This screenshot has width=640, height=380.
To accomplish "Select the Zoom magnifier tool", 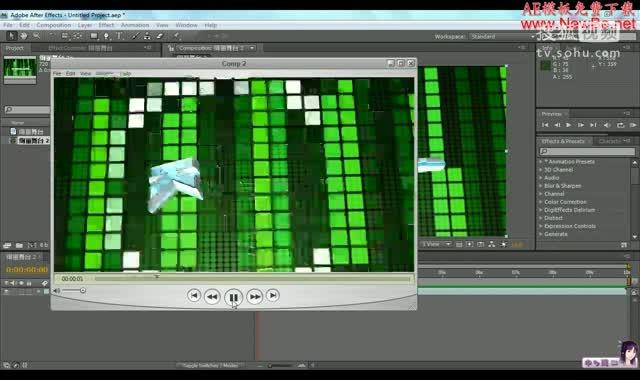I will point(36,36).
